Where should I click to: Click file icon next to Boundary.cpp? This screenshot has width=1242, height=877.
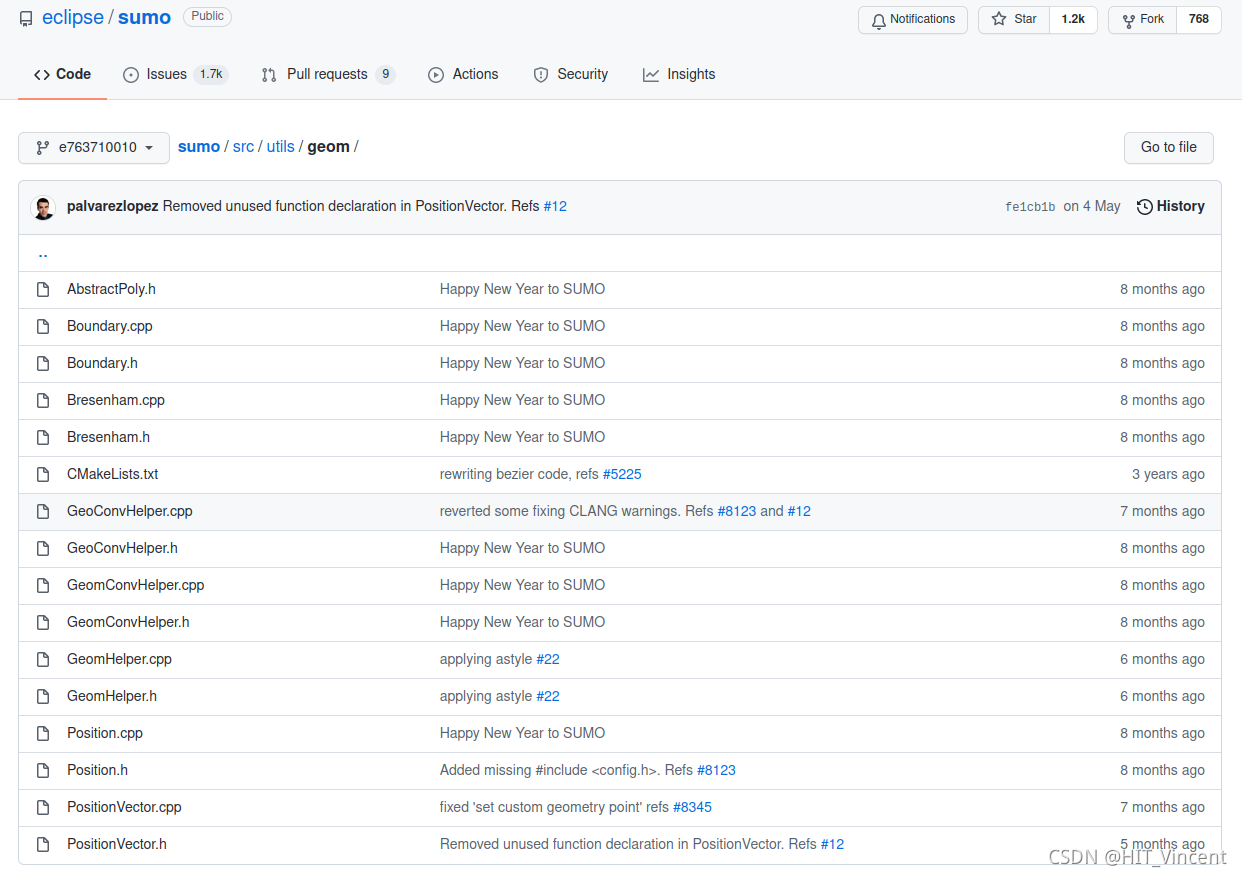coord(43,326)
